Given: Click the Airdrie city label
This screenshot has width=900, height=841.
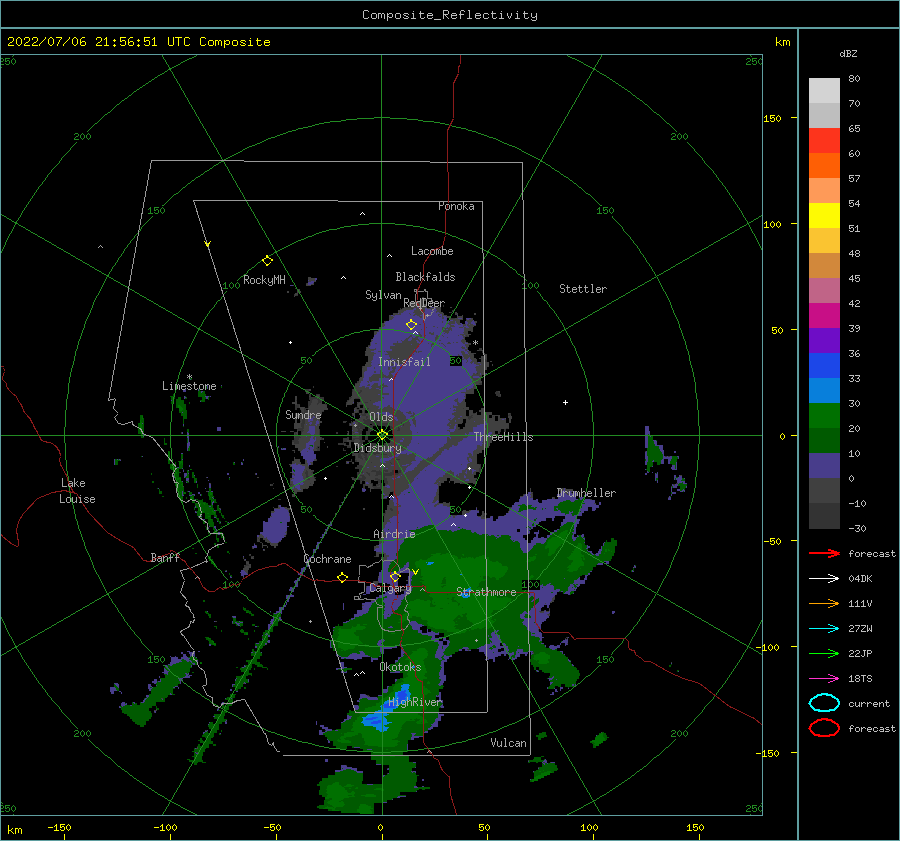Looking at the screenshot, I should (x=394, y=534).
